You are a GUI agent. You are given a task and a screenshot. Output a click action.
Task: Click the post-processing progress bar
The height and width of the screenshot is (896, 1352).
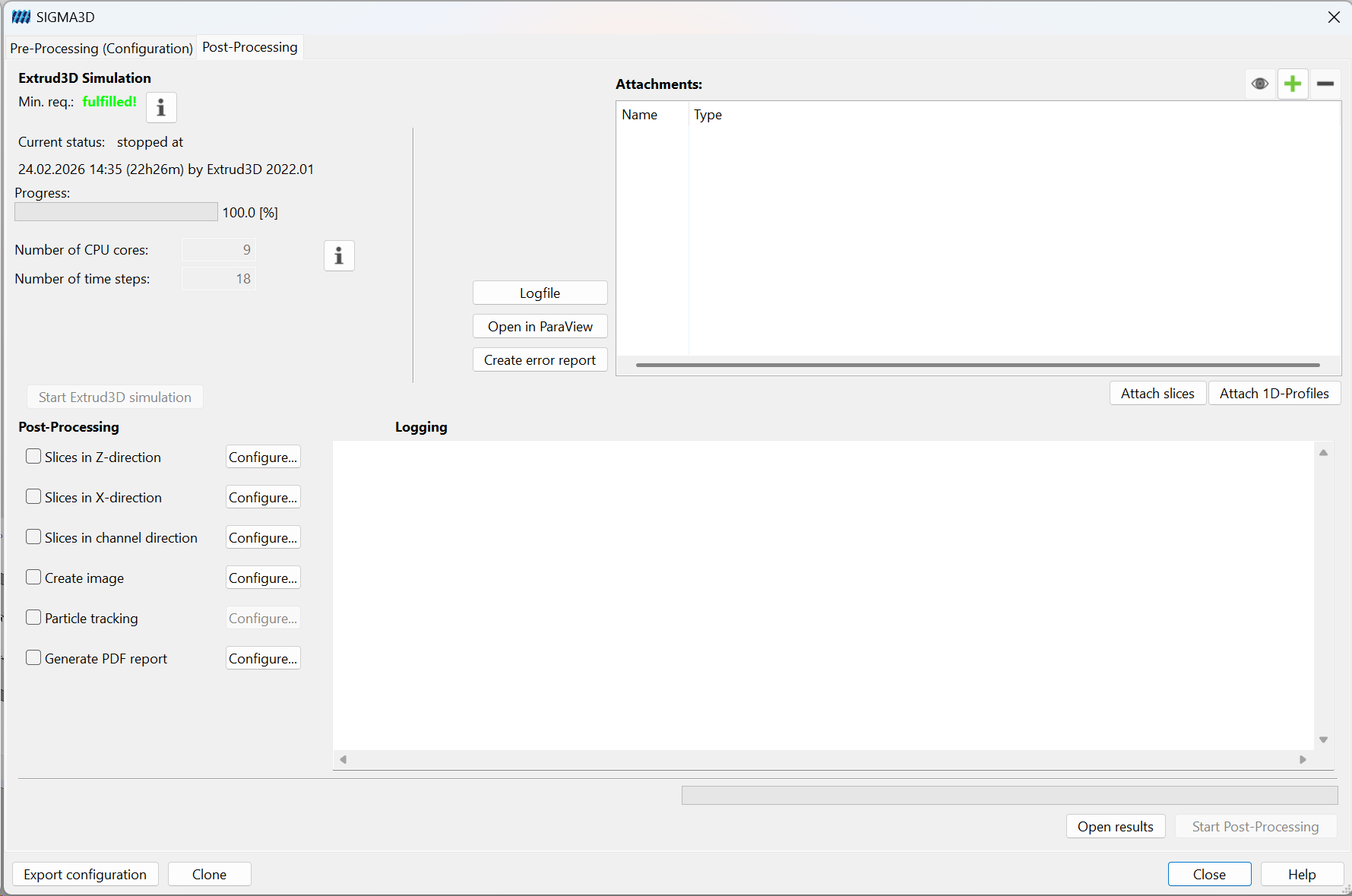pos(1009,796)
